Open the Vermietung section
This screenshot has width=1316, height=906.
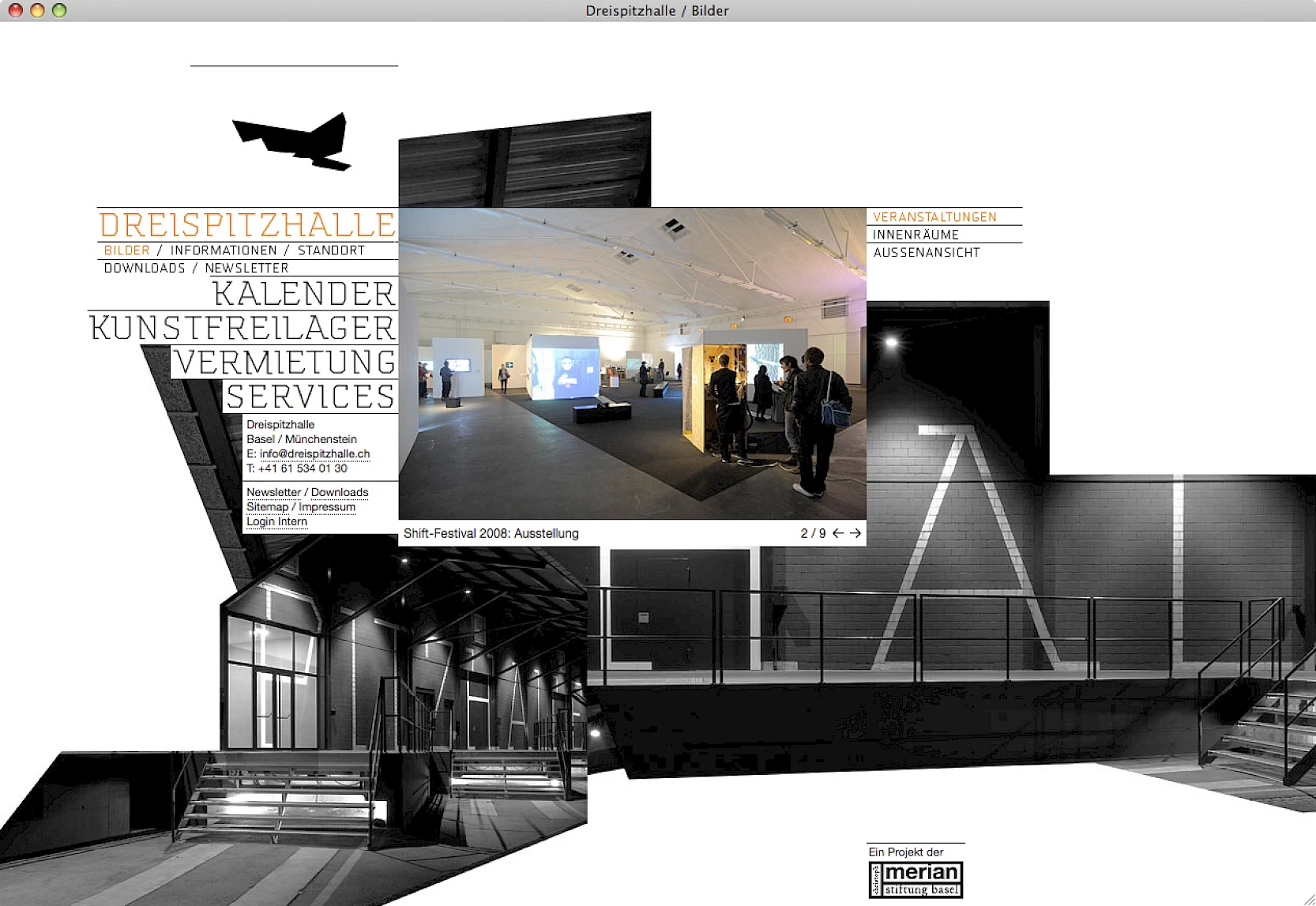[285, 363]
